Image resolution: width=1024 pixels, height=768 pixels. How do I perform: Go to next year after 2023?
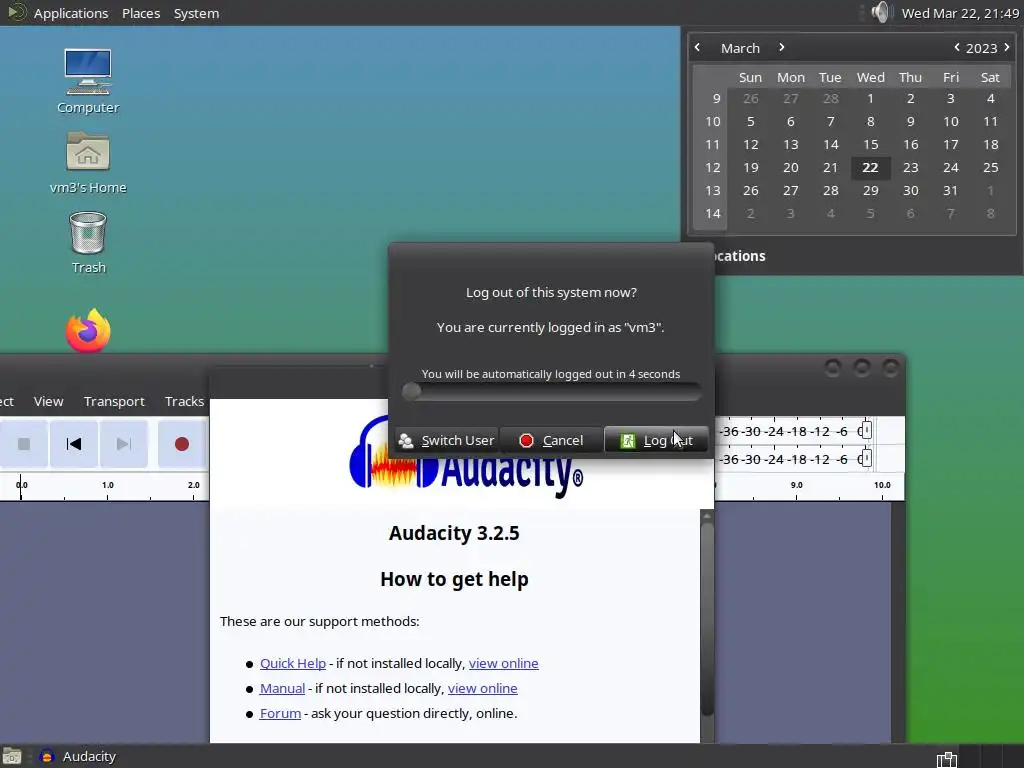click(x=1007, y=47)
